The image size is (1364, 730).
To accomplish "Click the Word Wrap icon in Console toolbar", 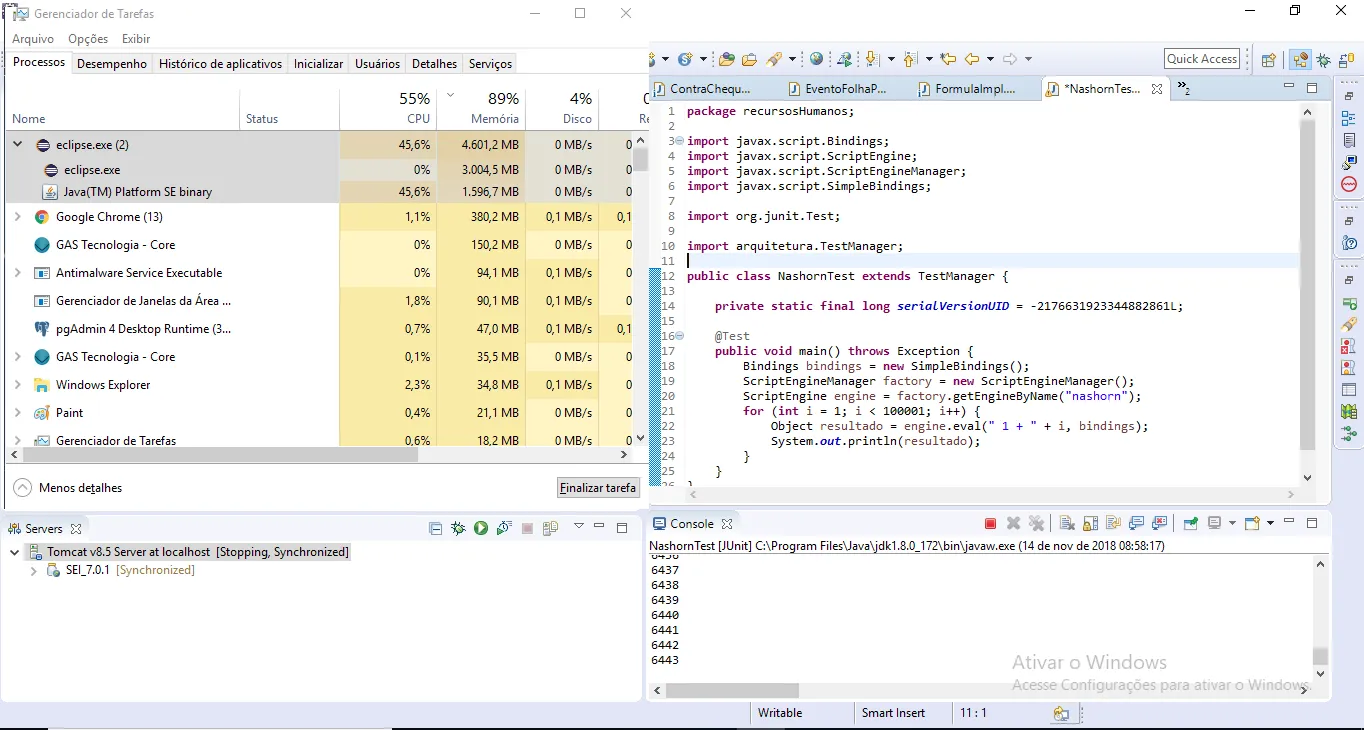I will (1113, 523).
